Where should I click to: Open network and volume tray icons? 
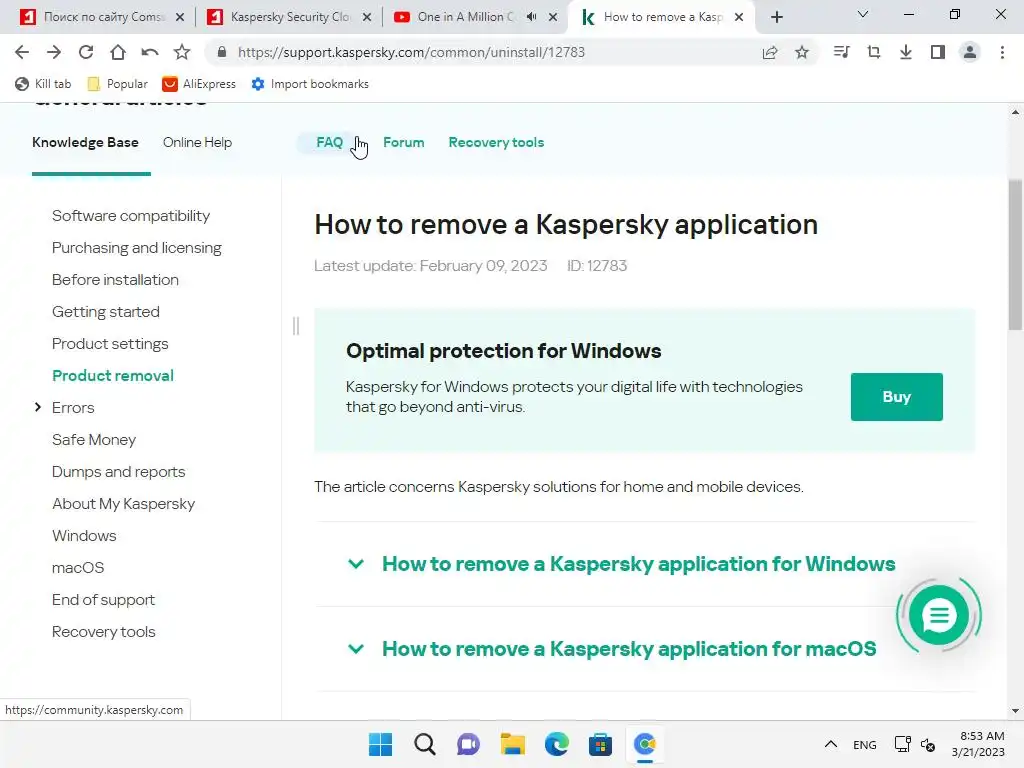click(x=915, y=744)
